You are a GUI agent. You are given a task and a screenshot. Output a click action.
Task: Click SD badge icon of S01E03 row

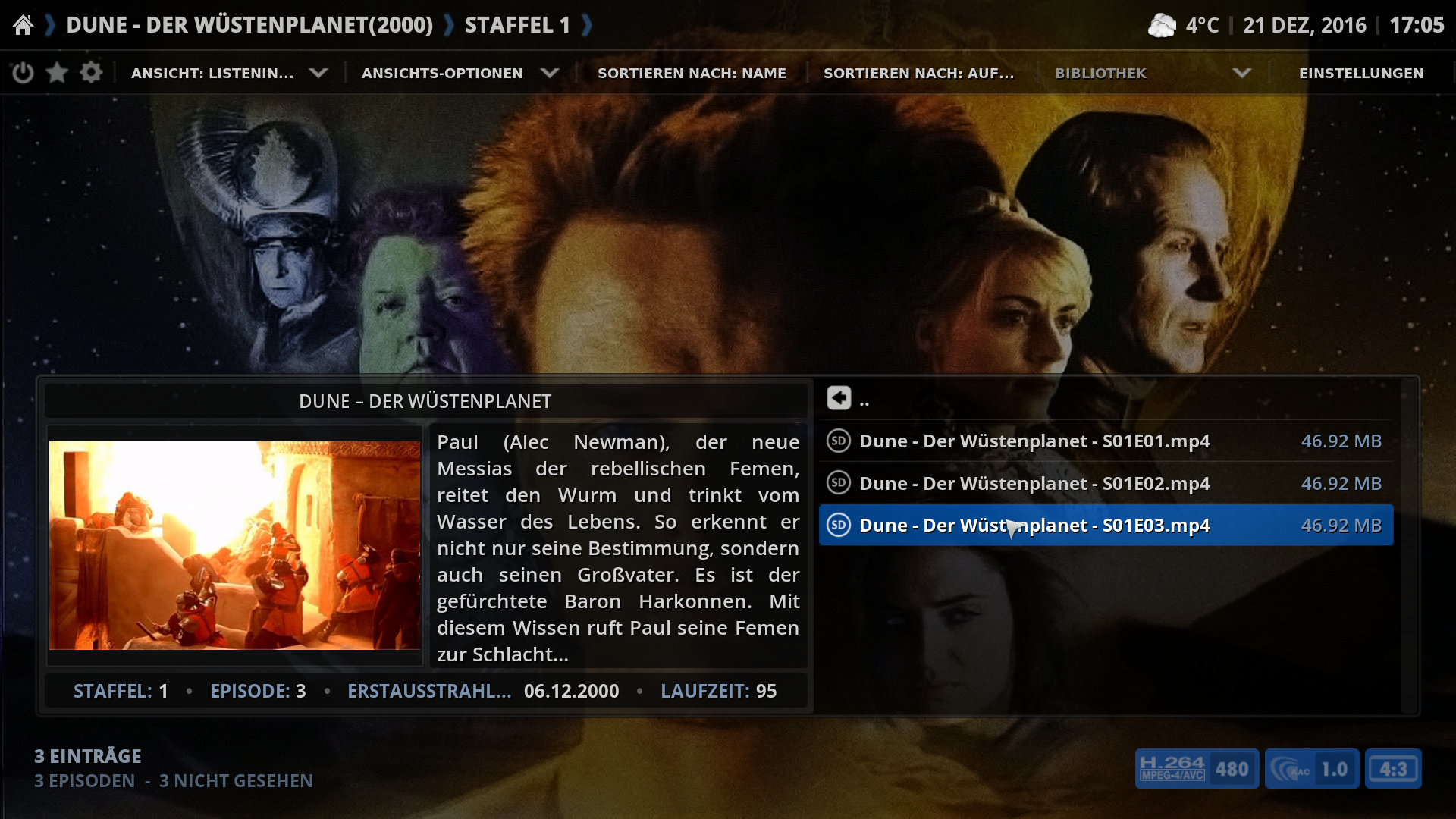click(x=838, y=525)
